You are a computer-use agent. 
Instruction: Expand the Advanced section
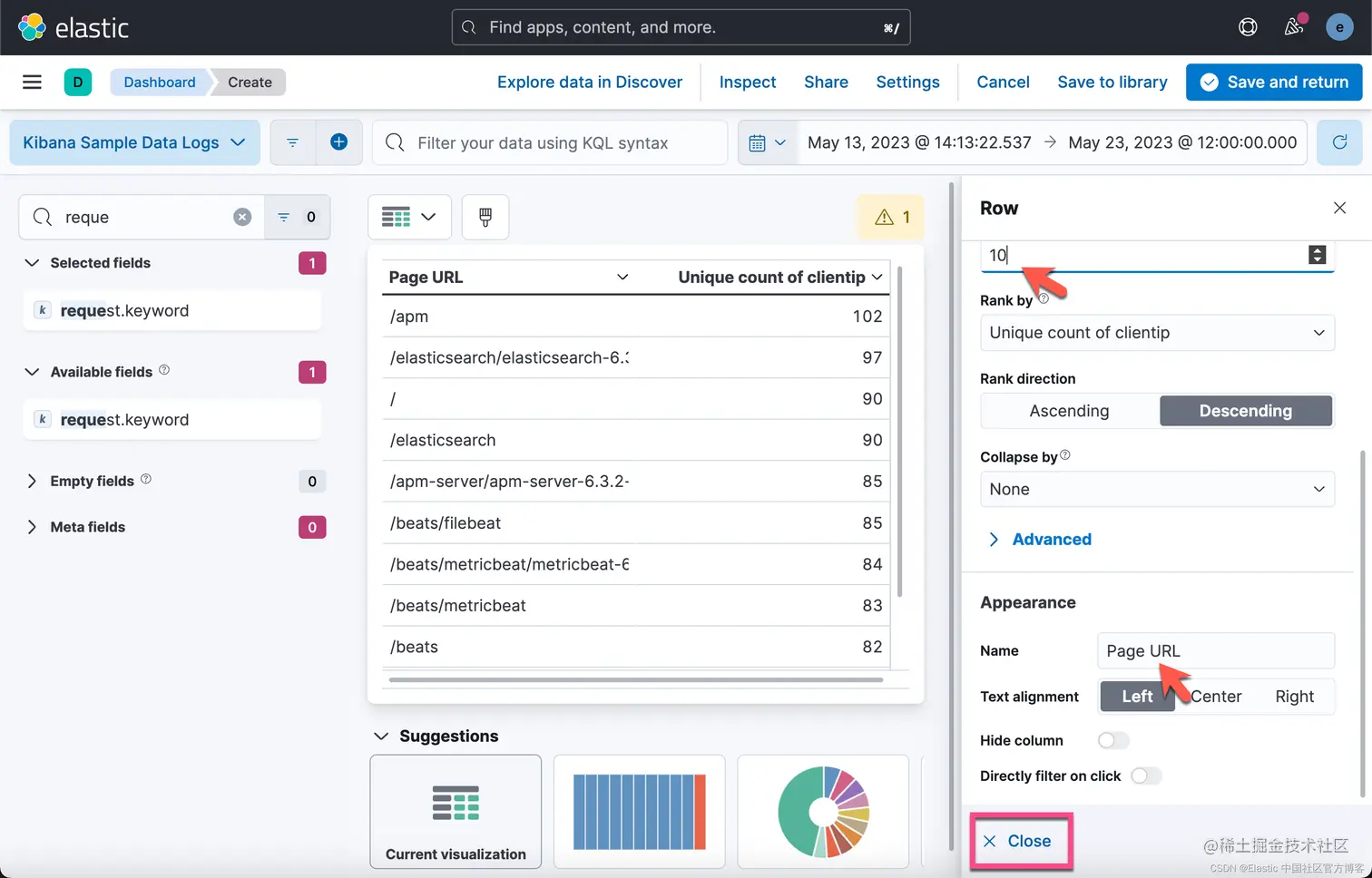1039,539
